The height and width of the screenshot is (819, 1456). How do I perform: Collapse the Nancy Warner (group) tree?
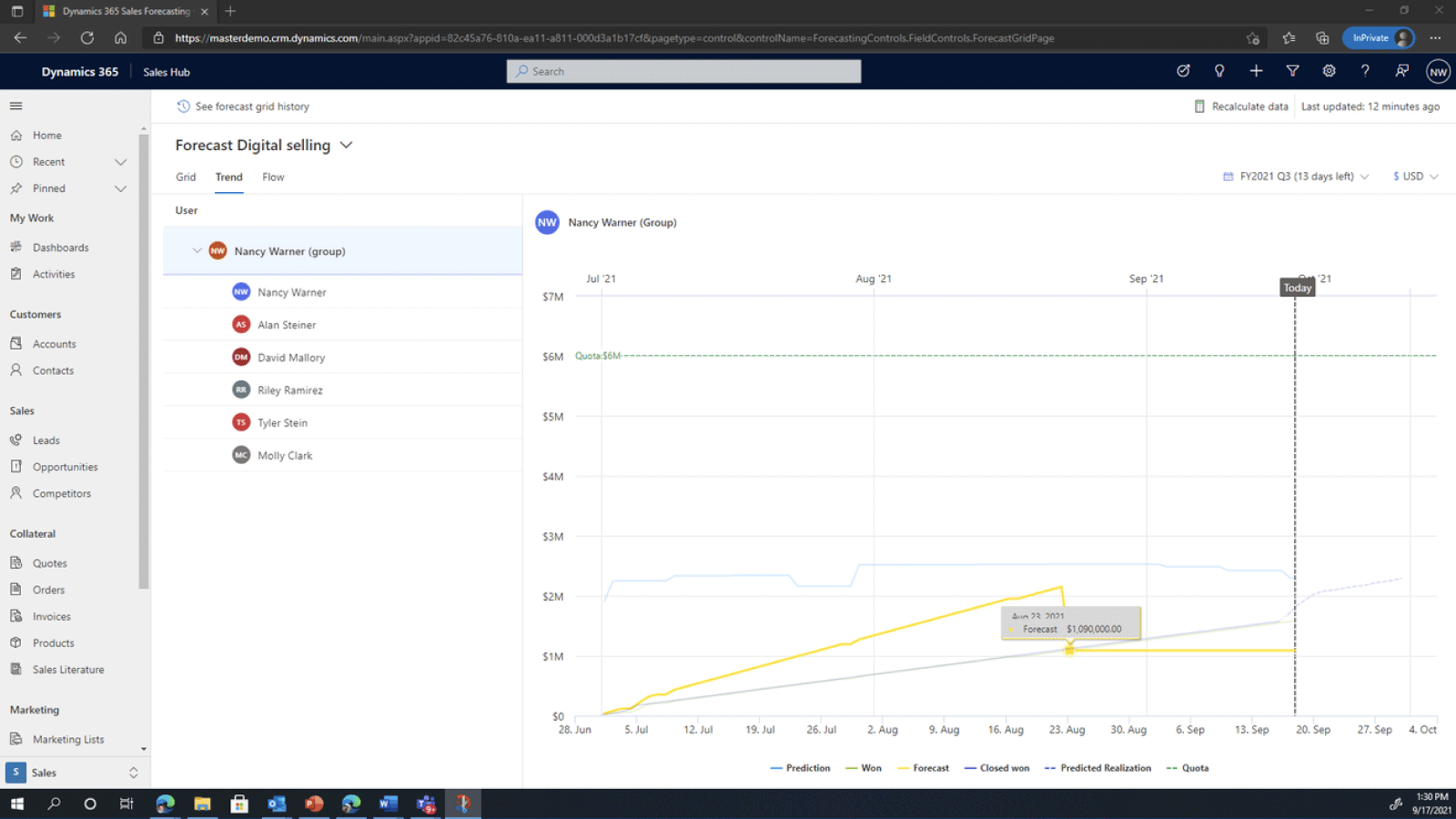(x=197, y=250)
